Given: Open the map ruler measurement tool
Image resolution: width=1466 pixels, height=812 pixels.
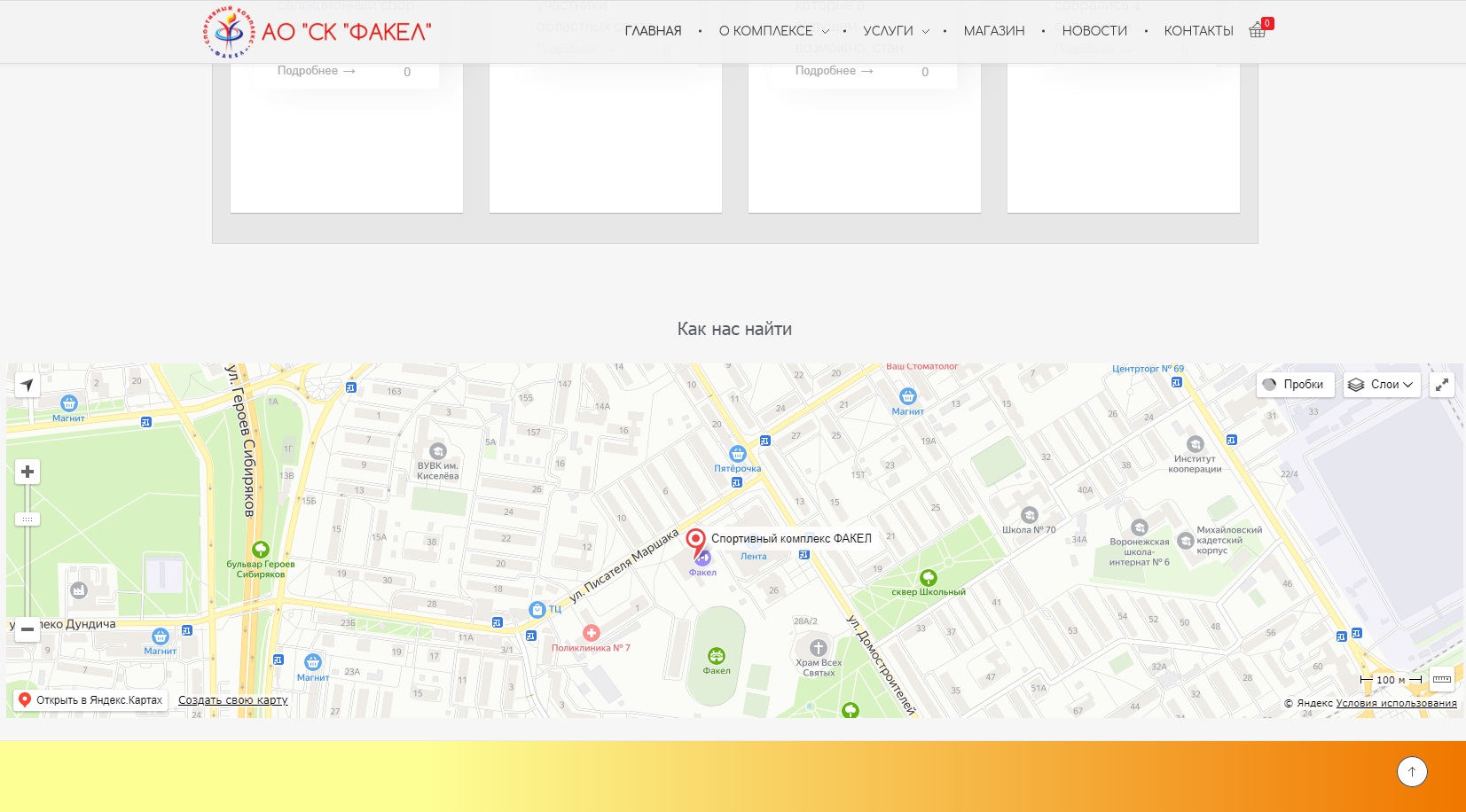Looking at the screenshot, I should pos(1442,679).
